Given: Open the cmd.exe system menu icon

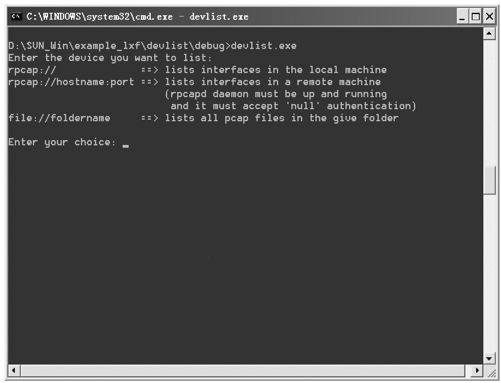Looking at the screenshot, I should tap(16, 16).
